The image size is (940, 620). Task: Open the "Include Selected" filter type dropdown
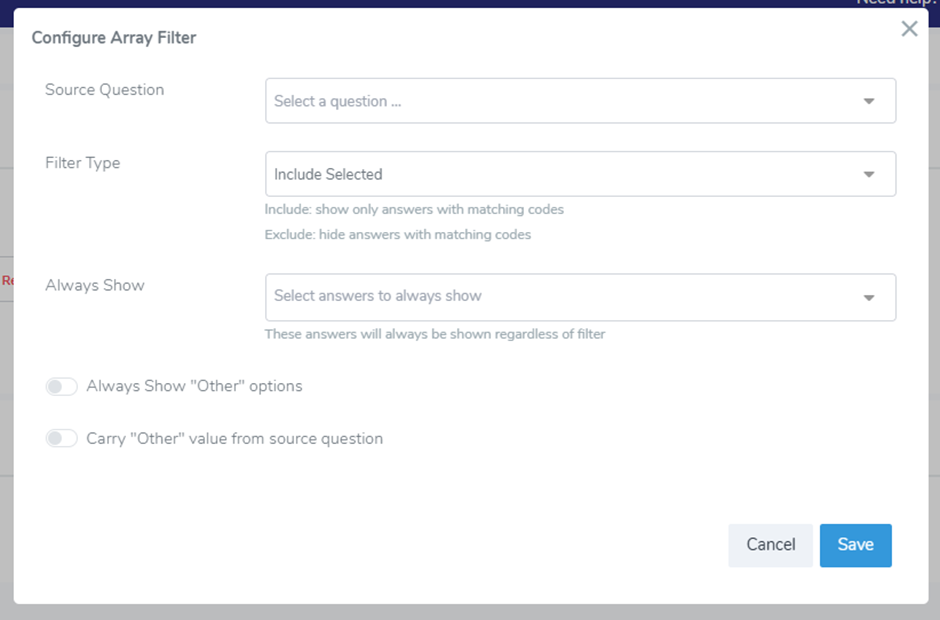point(560,174)
